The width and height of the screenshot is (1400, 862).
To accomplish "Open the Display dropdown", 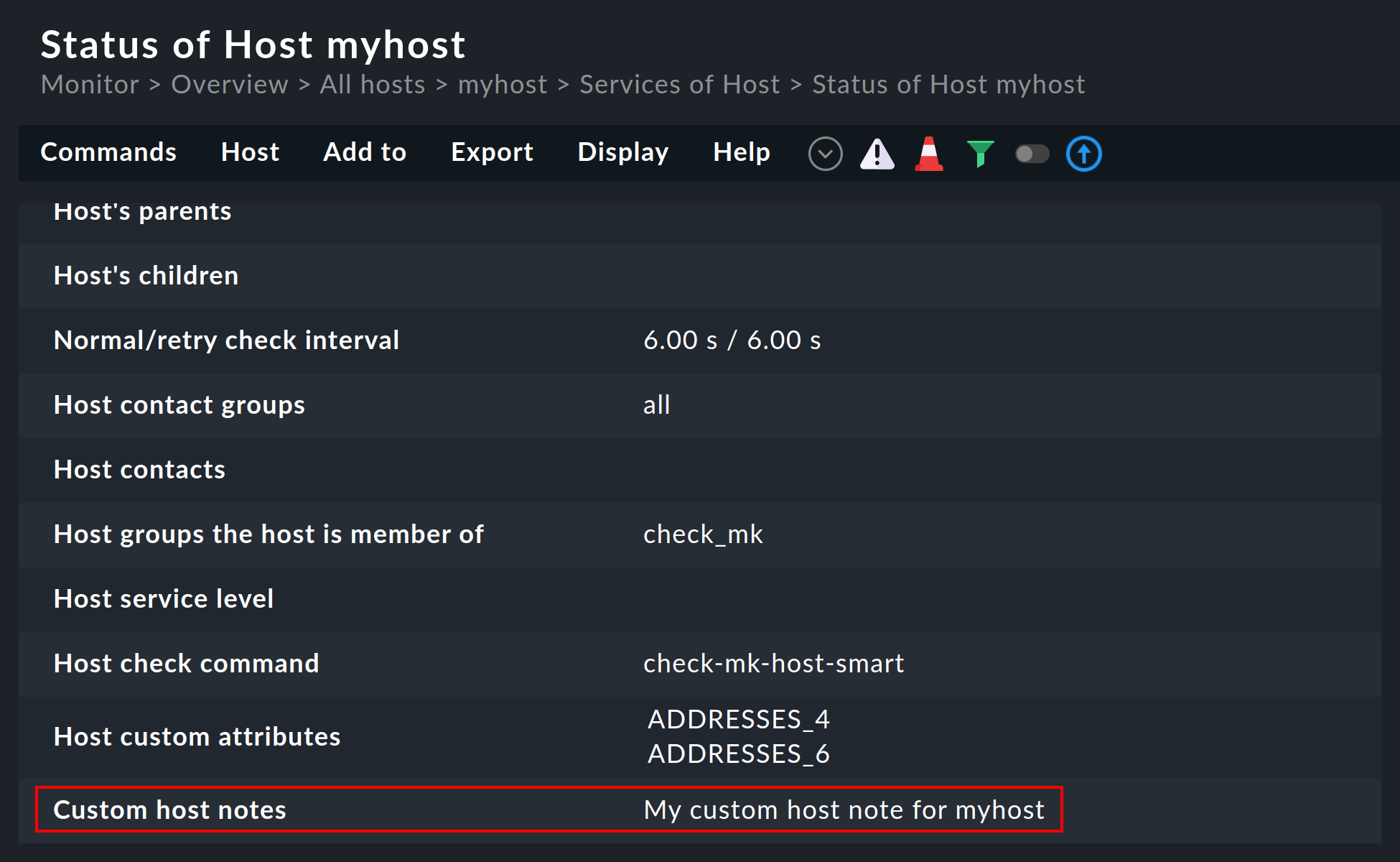I will point(622,152).
